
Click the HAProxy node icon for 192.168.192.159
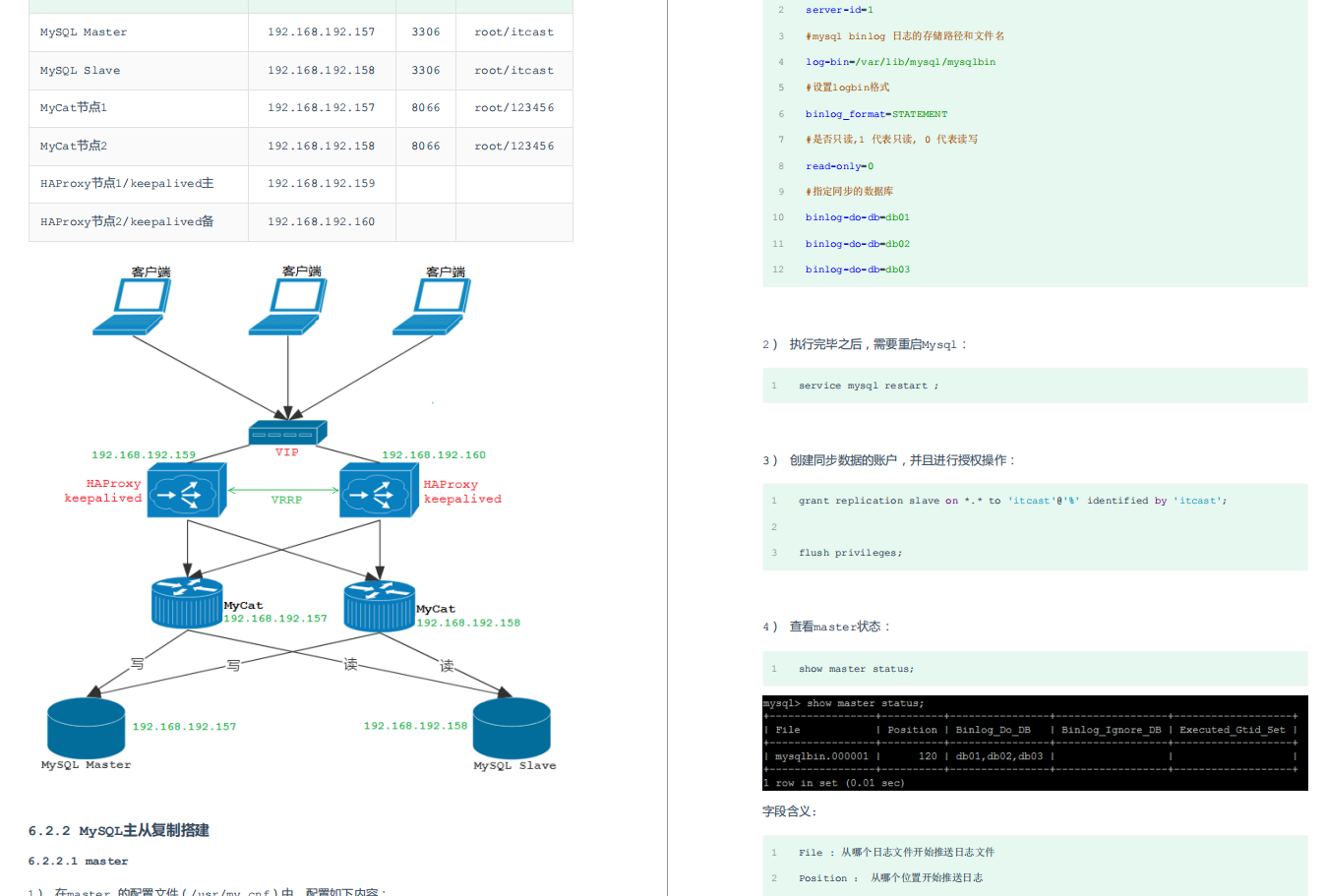coord(186,490)
